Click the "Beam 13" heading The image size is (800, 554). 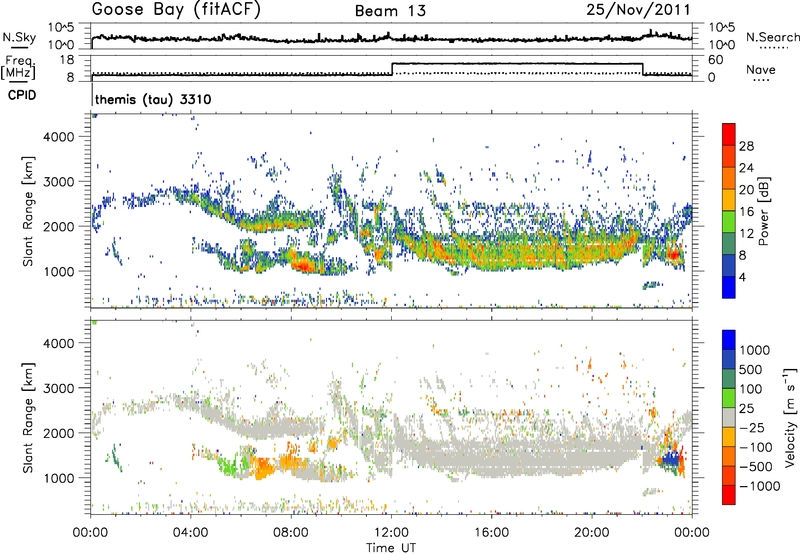click(390, 11)
